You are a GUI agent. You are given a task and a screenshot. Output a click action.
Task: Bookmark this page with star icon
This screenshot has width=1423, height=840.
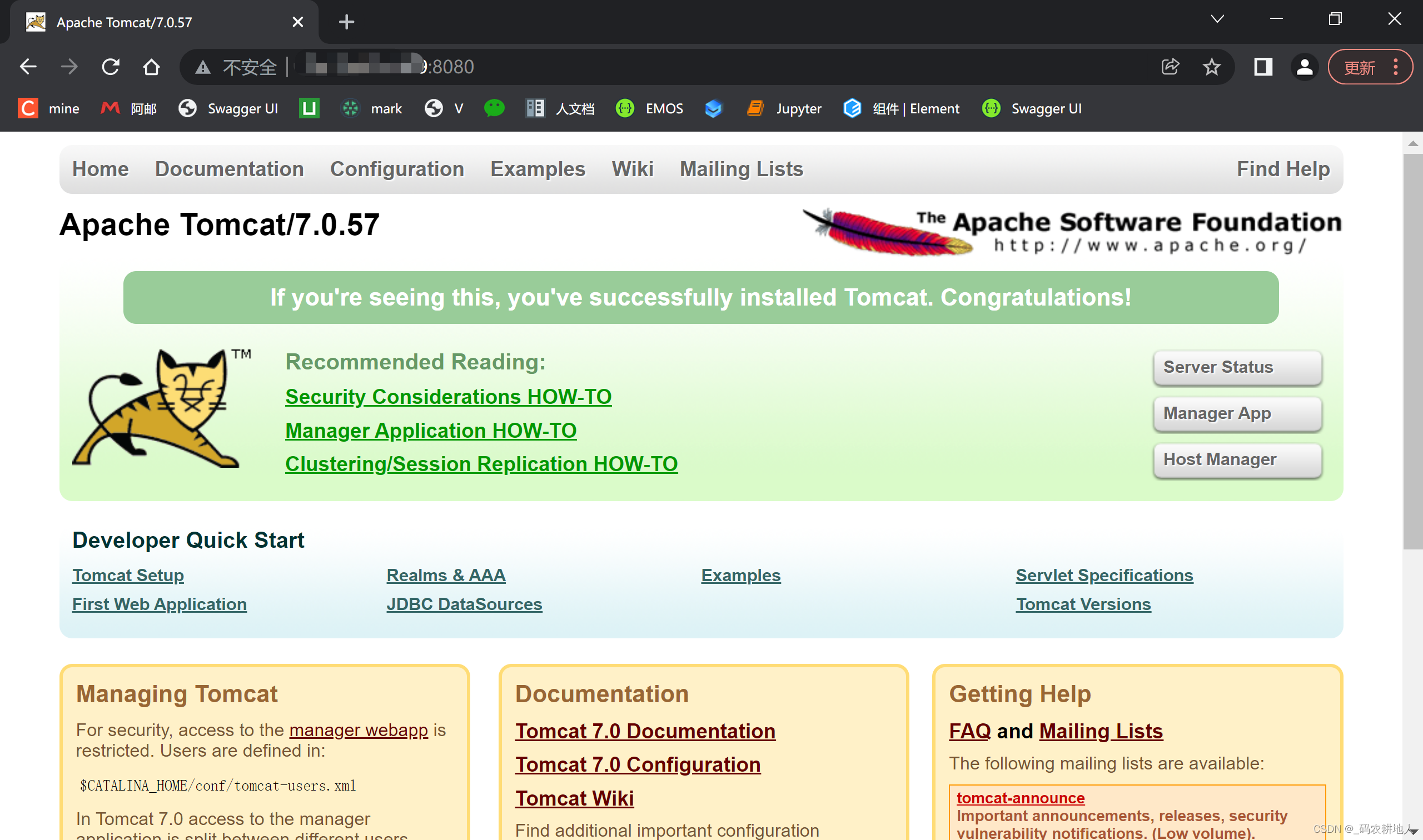[x=1211, y=67]
